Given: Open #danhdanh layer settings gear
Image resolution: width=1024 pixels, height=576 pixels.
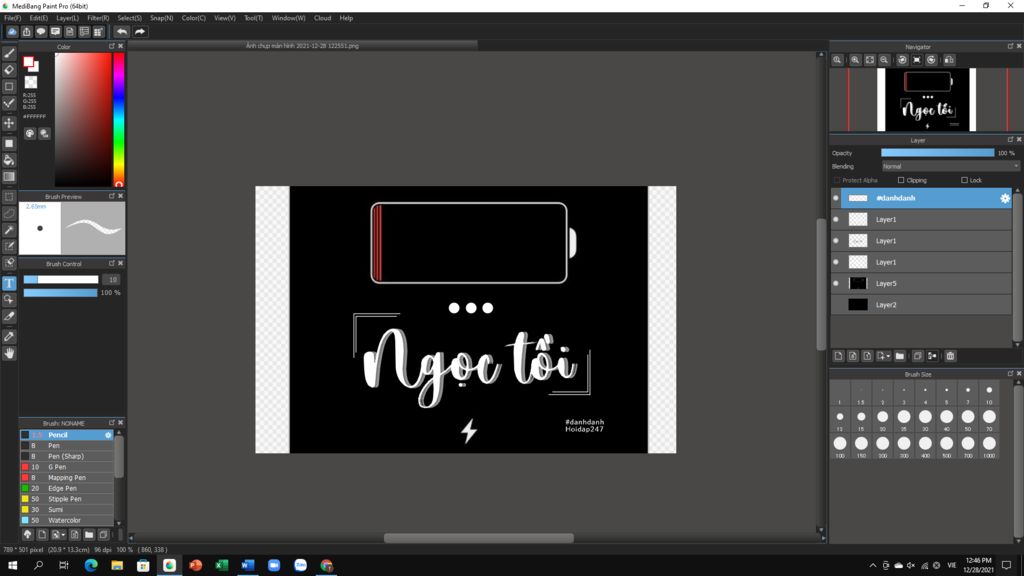Looking at the screenshot, I should pos(1004,198).
